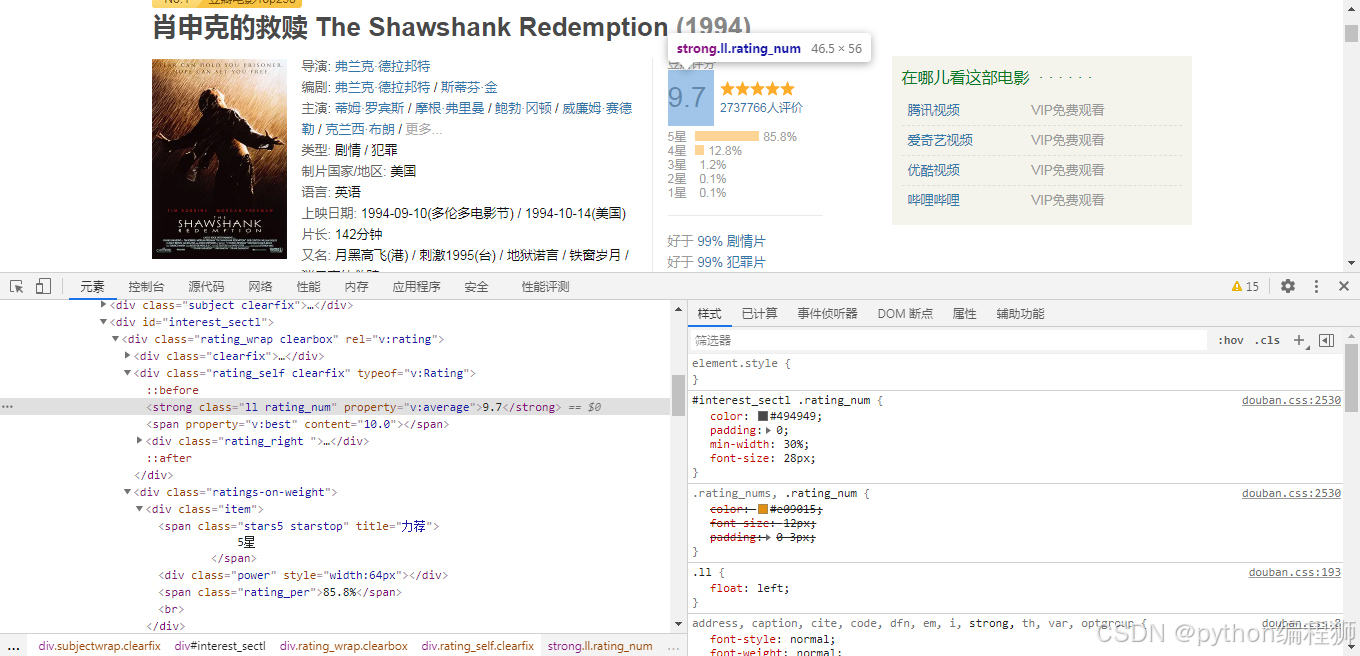Activate the element inspector picker icon
The image size is (1360, 656).
pos(17,286)
